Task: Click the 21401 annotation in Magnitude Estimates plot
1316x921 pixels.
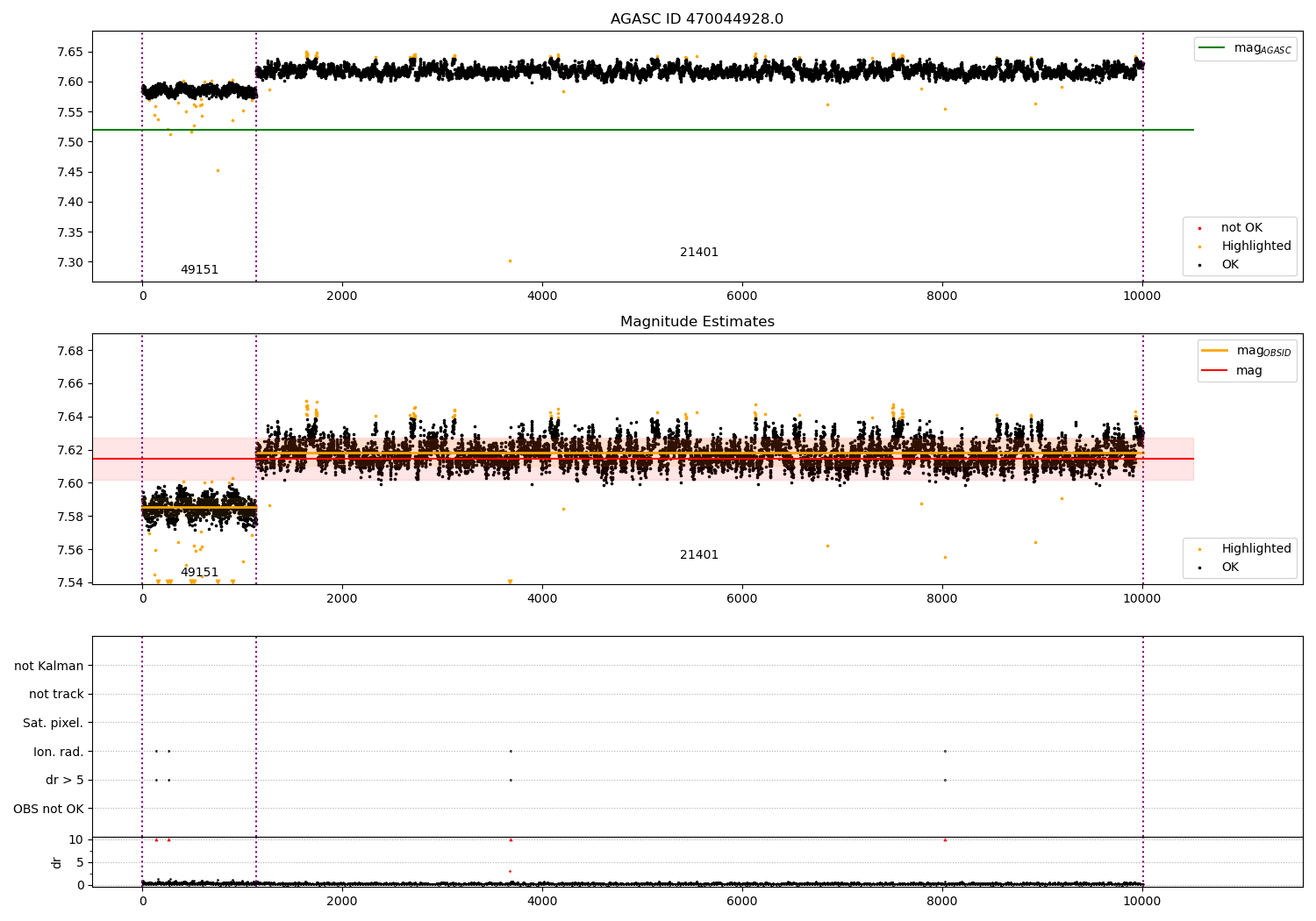Action: (699, 555)
